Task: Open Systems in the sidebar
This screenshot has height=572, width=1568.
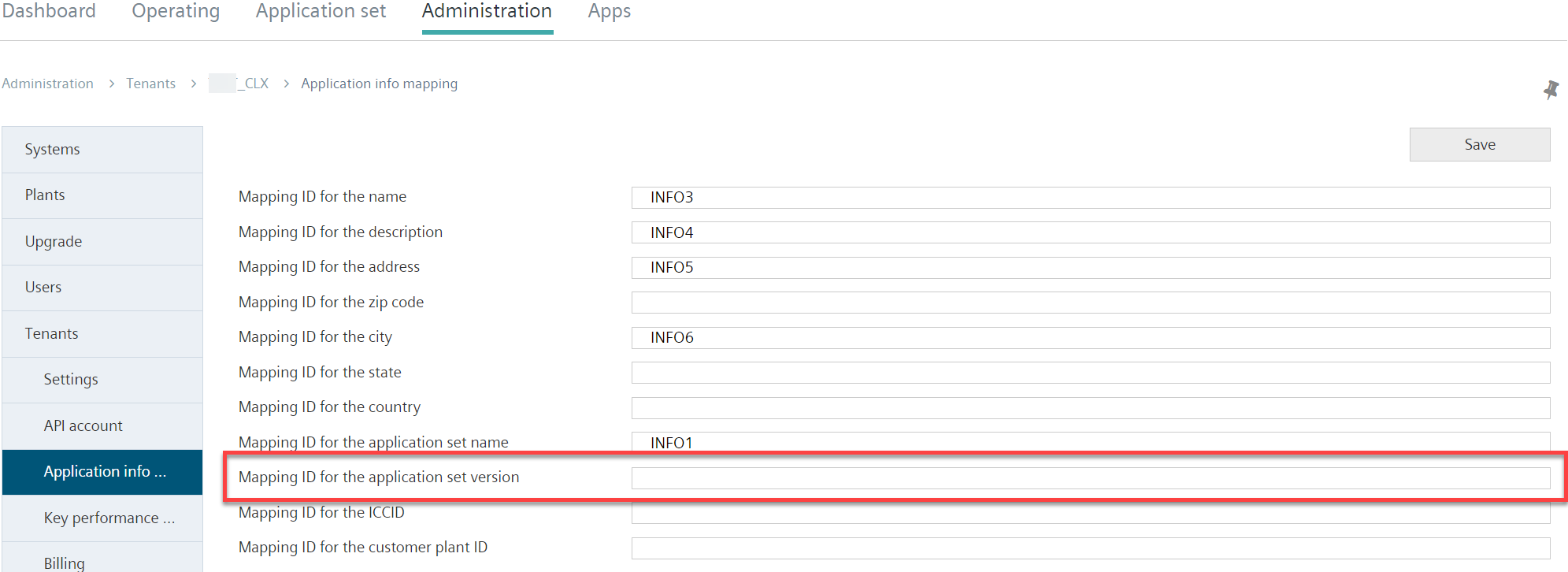Action: coord(102,150)
